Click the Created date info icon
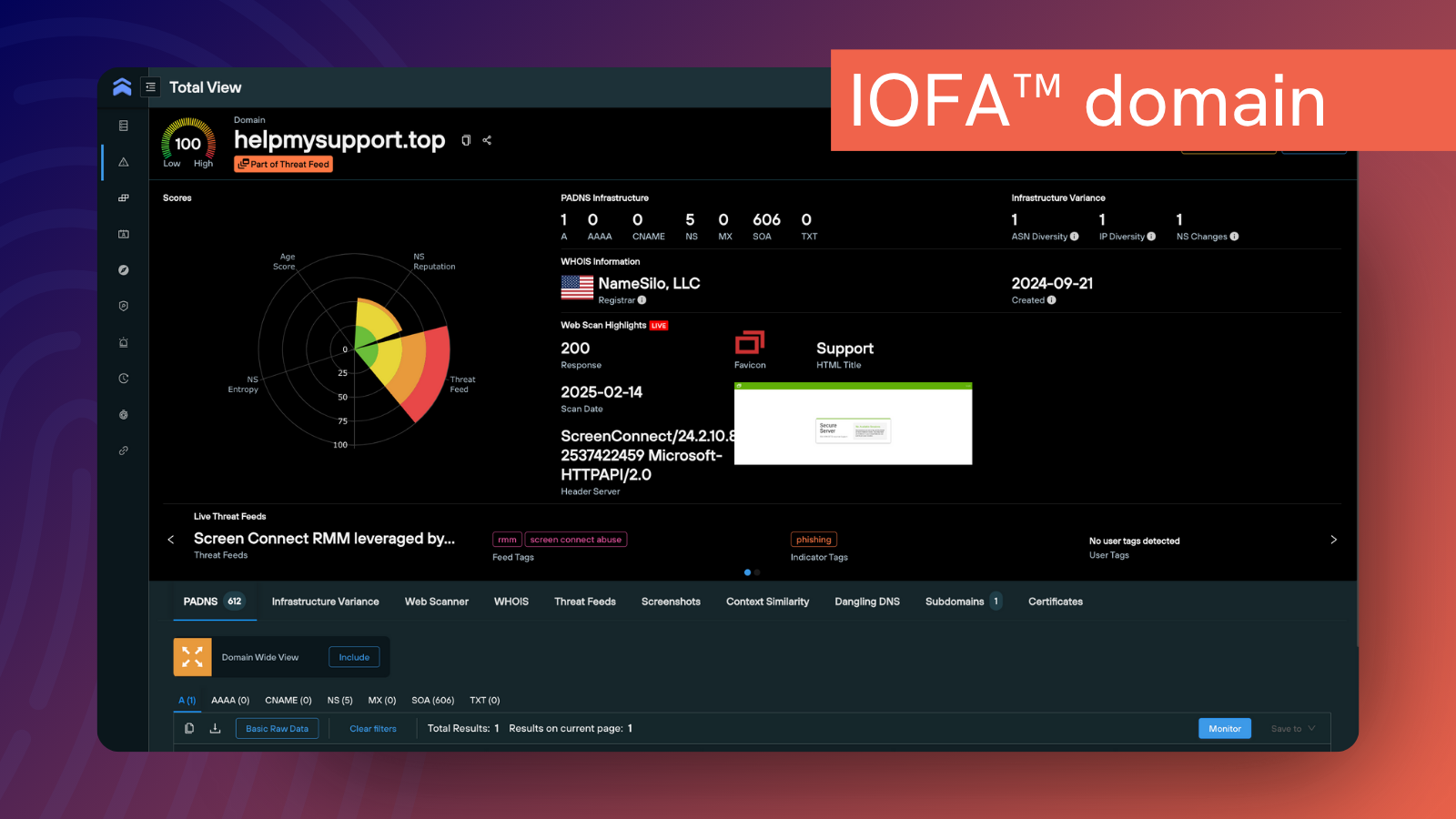Image resolution: width=1456 pixels, height=819 pixels. (1051, 300)
